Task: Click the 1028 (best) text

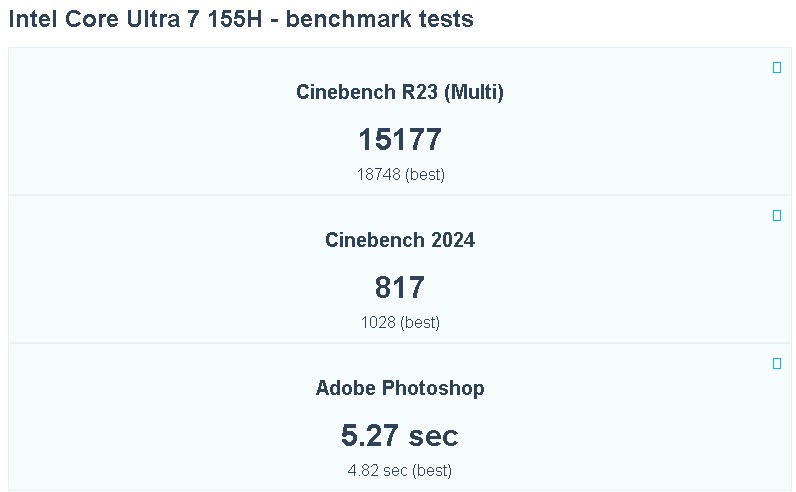Action: [x=400, y=322]
